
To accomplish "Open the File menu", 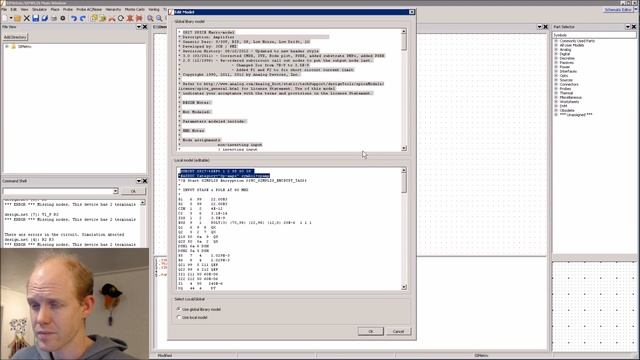I will [4, 9].
